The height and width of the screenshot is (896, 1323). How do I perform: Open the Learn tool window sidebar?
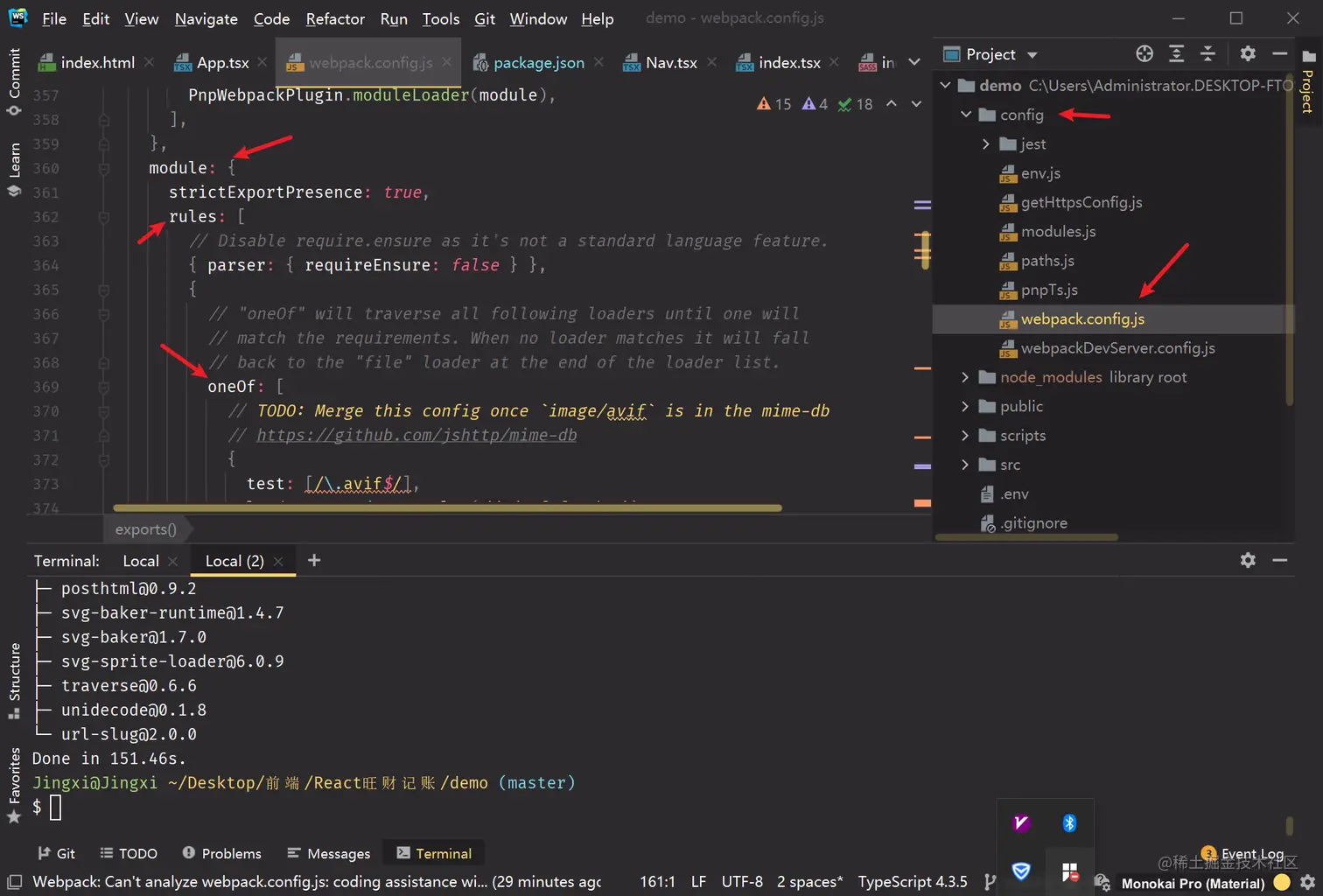[x=14, y=169]
